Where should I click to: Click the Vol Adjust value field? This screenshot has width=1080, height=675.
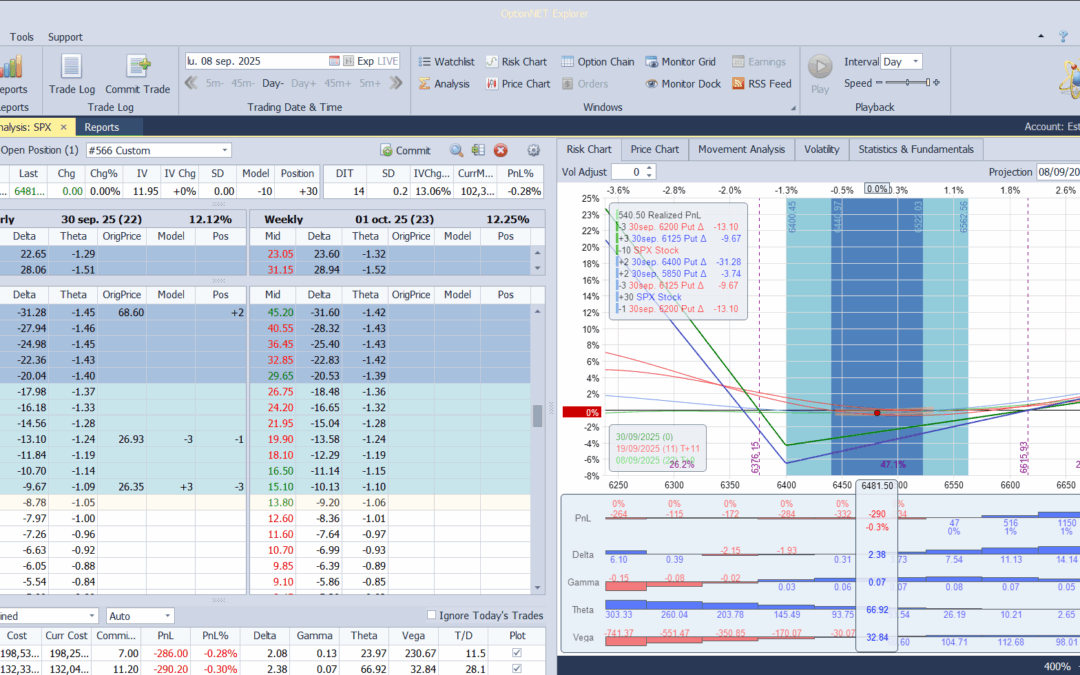(628, 172)
